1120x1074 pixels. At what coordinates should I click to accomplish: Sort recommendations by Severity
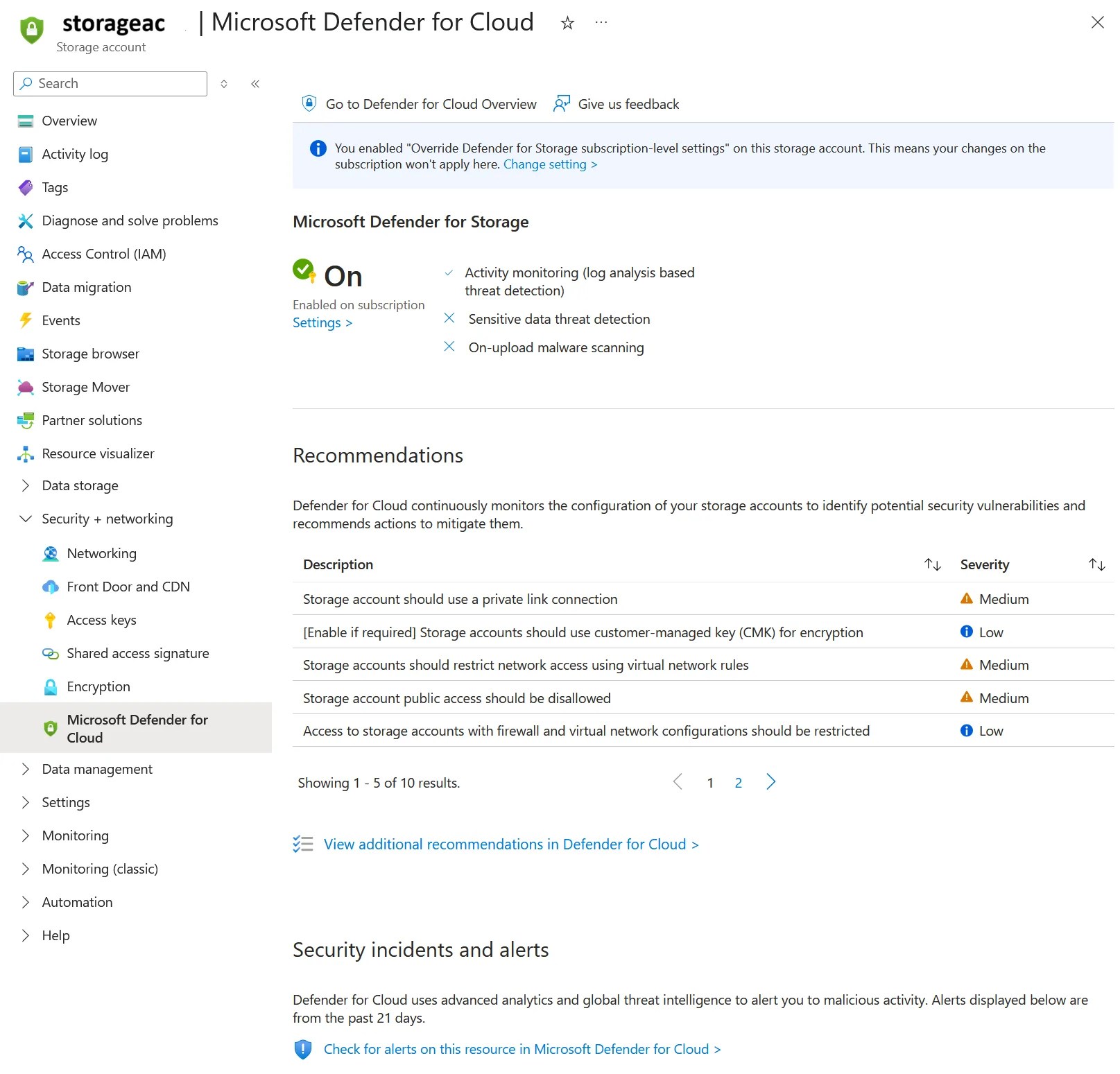click(x=1097, y=565)
